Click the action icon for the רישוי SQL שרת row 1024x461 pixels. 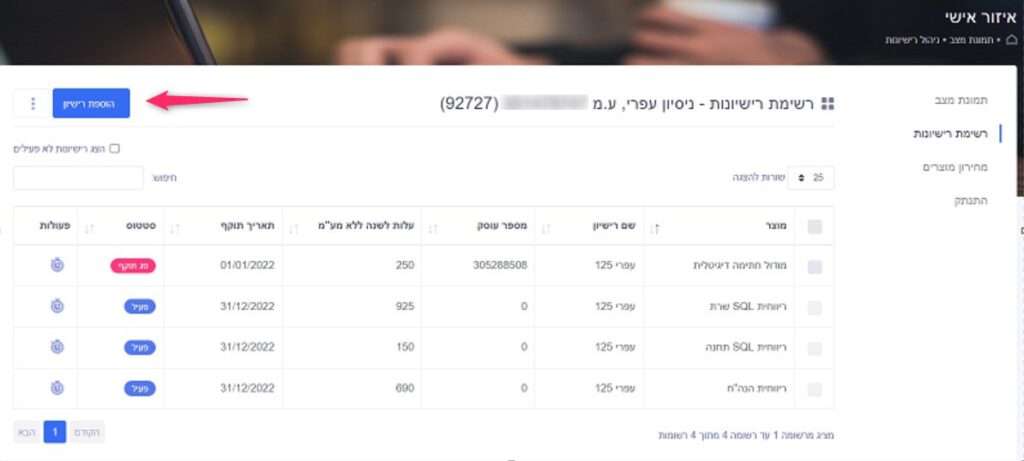[57, 306]
